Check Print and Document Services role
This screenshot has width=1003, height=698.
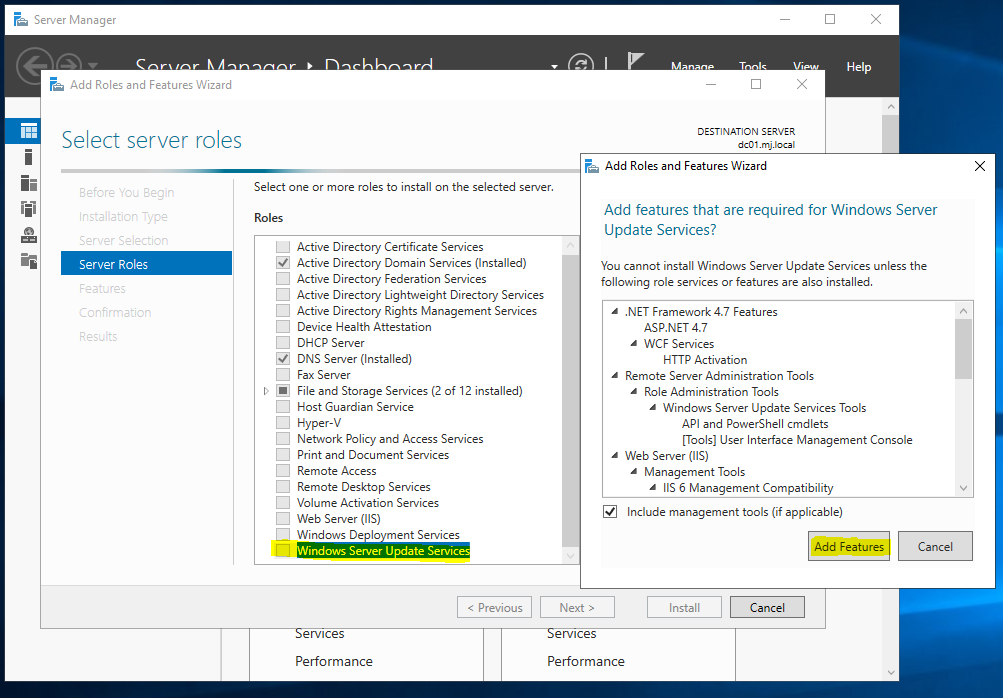[x=283, y=455]
